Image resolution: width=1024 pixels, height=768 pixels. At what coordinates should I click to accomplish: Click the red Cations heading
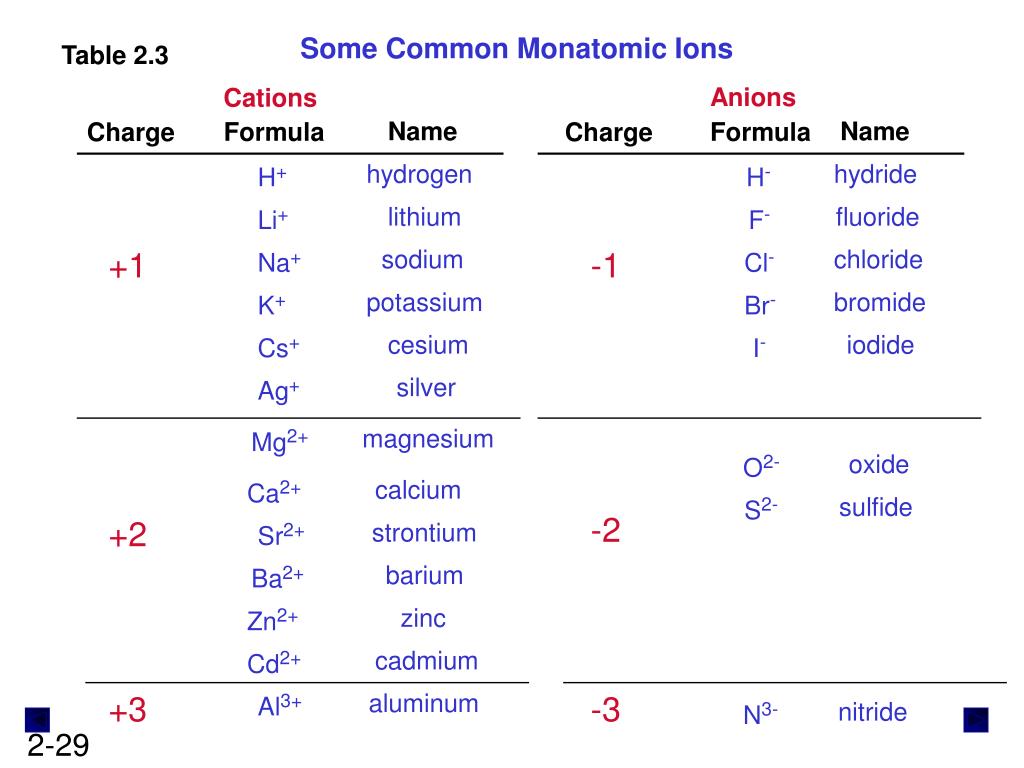270,98
